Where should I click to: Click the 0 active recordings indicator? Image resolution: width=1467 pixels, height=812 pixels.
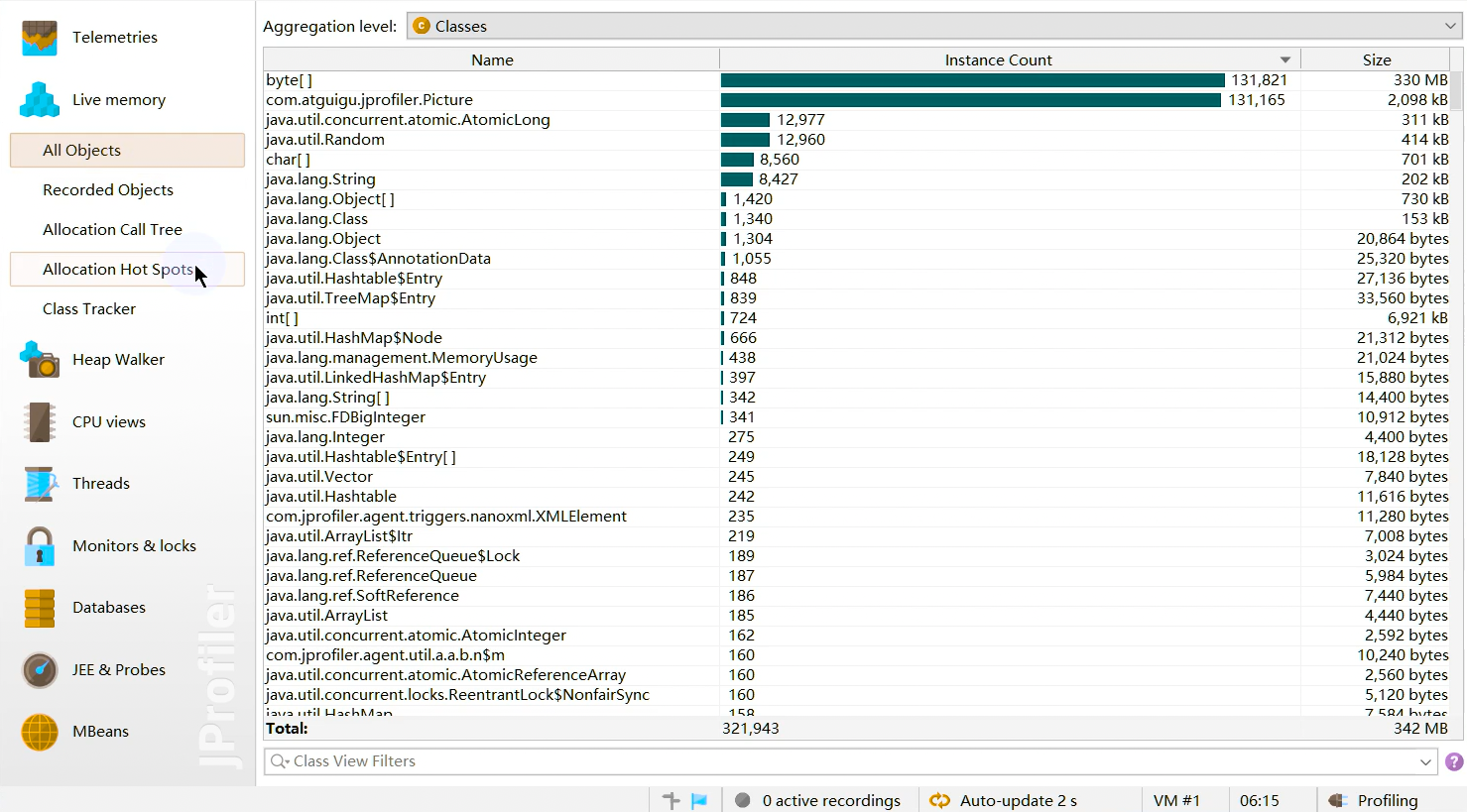818,800
